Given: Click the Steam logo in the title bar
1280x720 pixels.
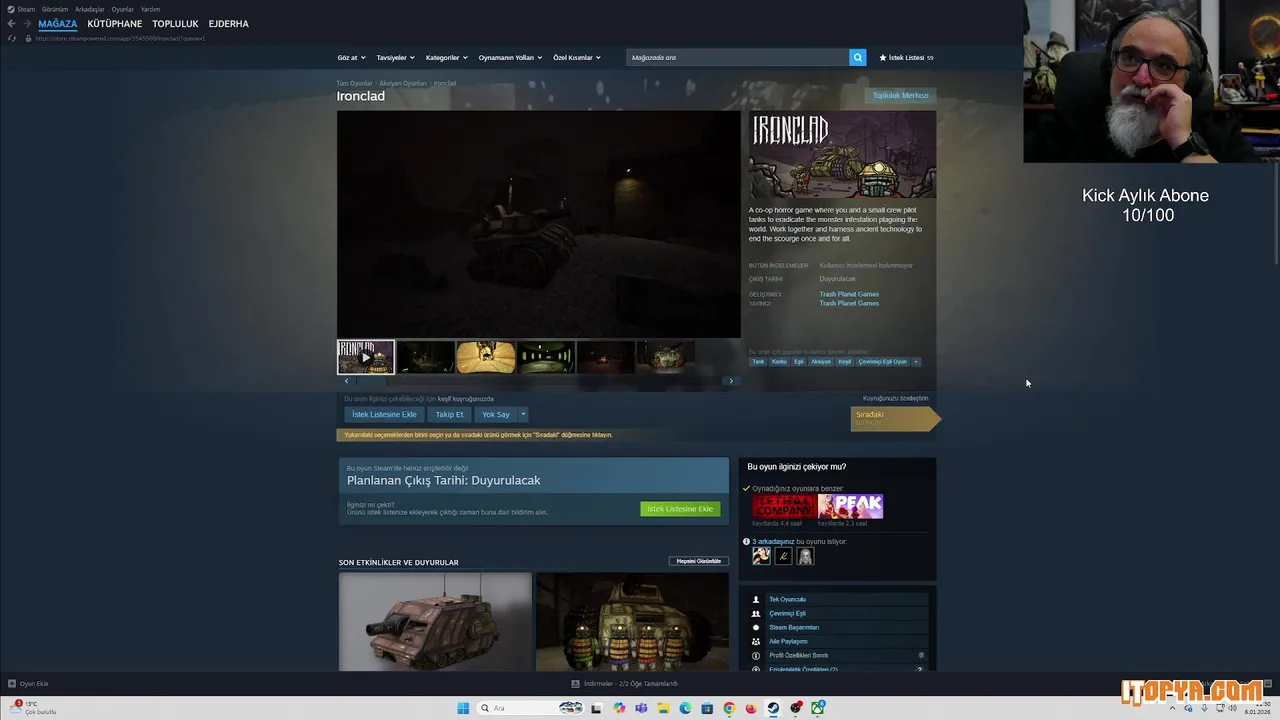Looking at the screenshot, I should (11, 9).
